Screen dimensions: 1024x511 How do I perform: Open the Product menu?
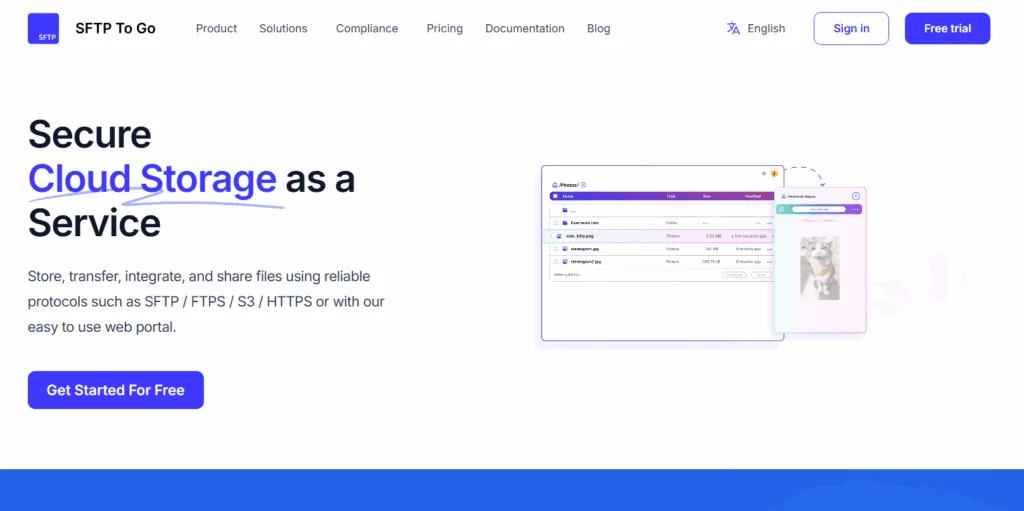[216, 29]
